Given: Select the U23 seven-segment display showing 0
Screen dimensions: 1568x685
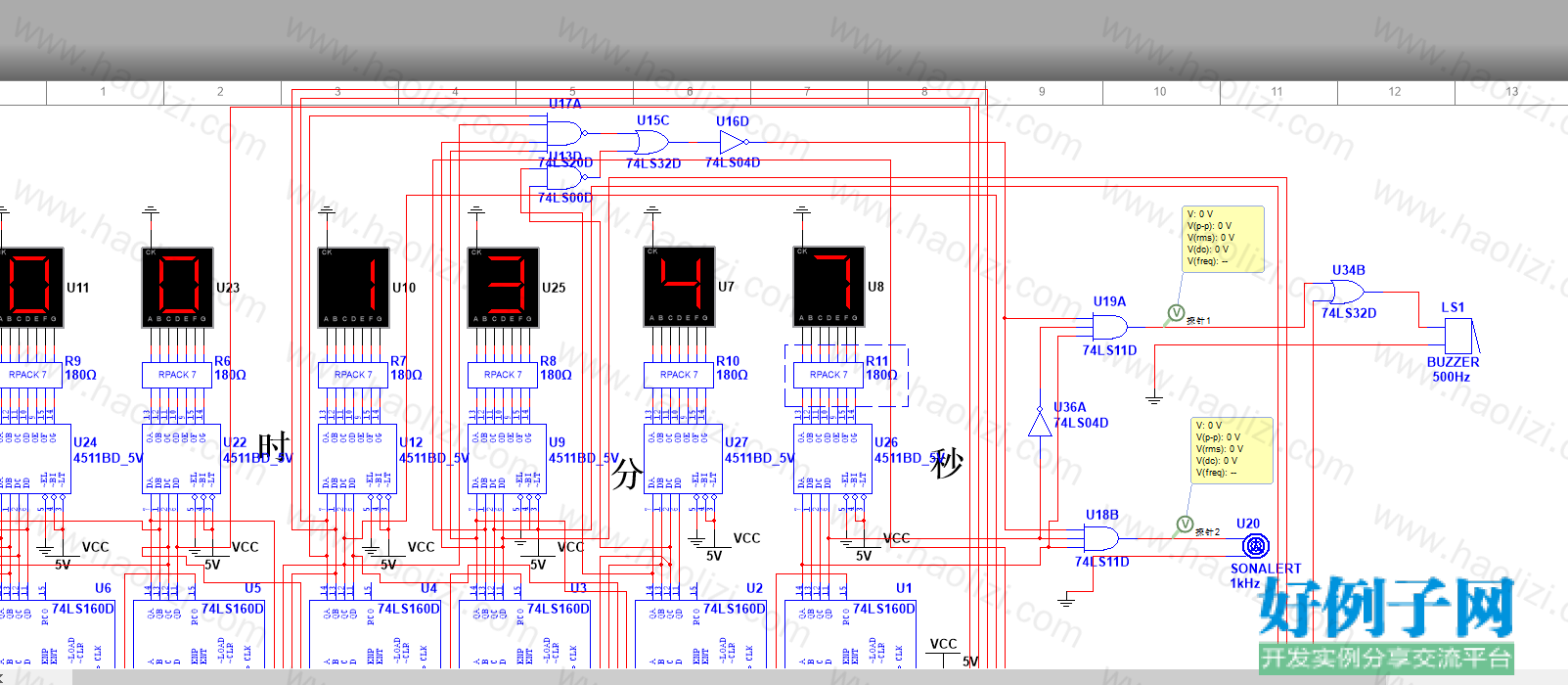Looking at the screenshot, I should tap(177, 287).
